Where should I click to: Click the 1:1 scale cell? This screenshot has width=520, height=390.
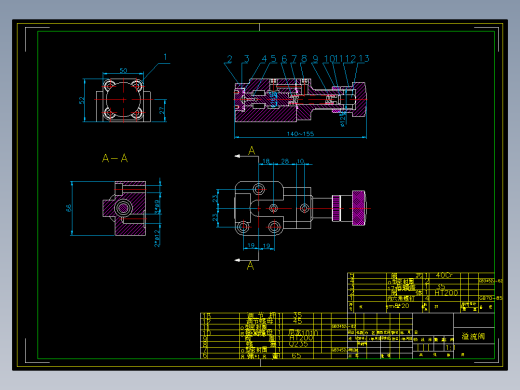click(450, 348)
